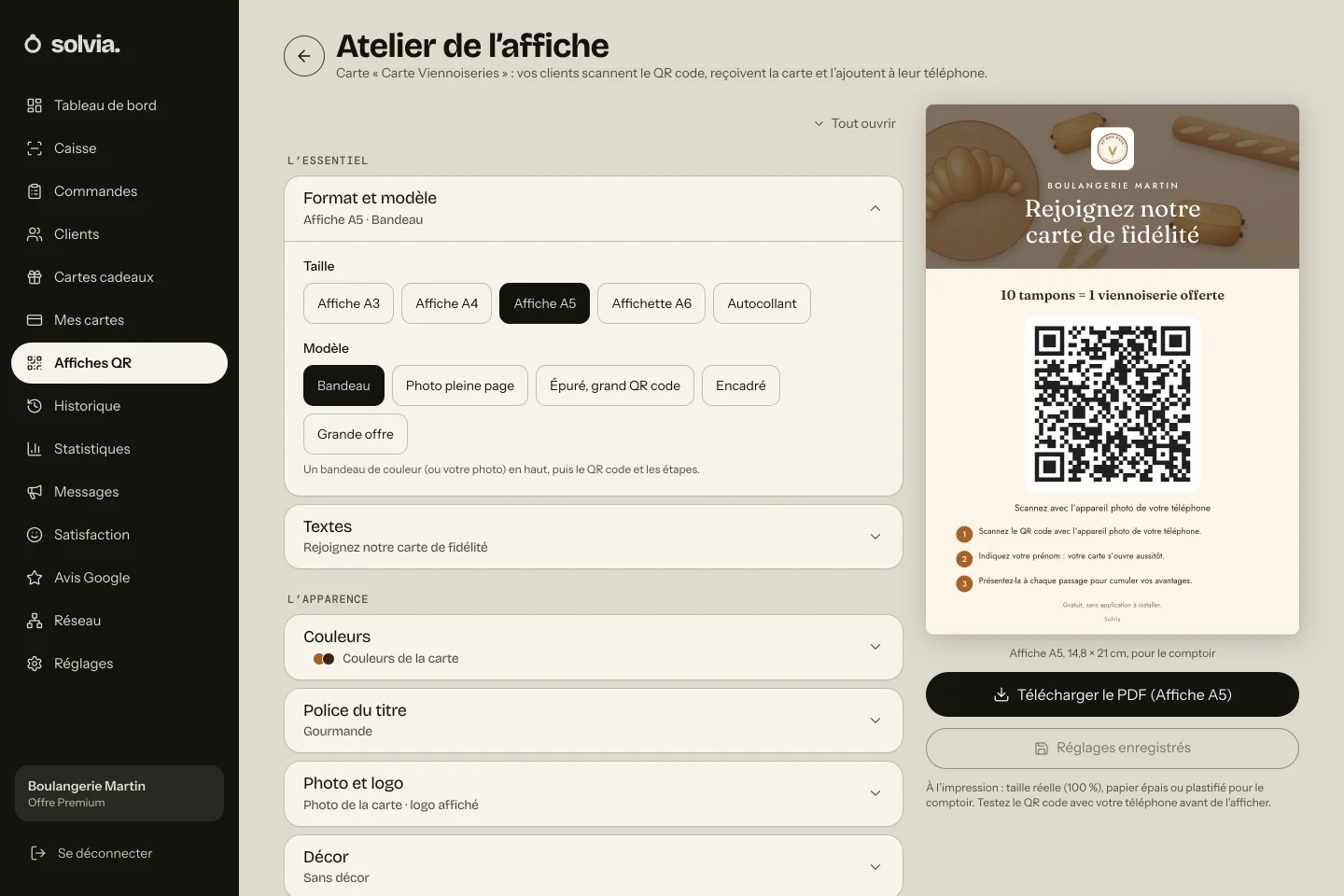Expand the Textes section
This screenshot has height=896, width=1344.
(x=594, y=537)
